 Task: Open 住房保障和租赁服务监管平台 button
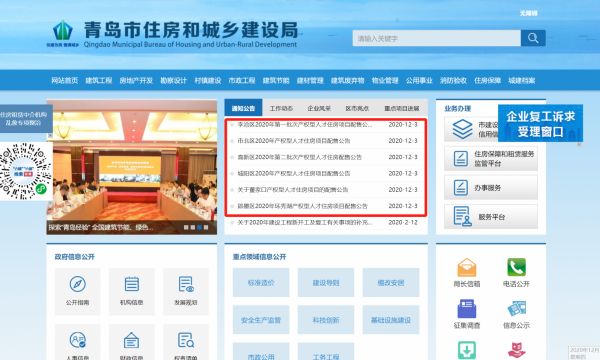[491, 158]
